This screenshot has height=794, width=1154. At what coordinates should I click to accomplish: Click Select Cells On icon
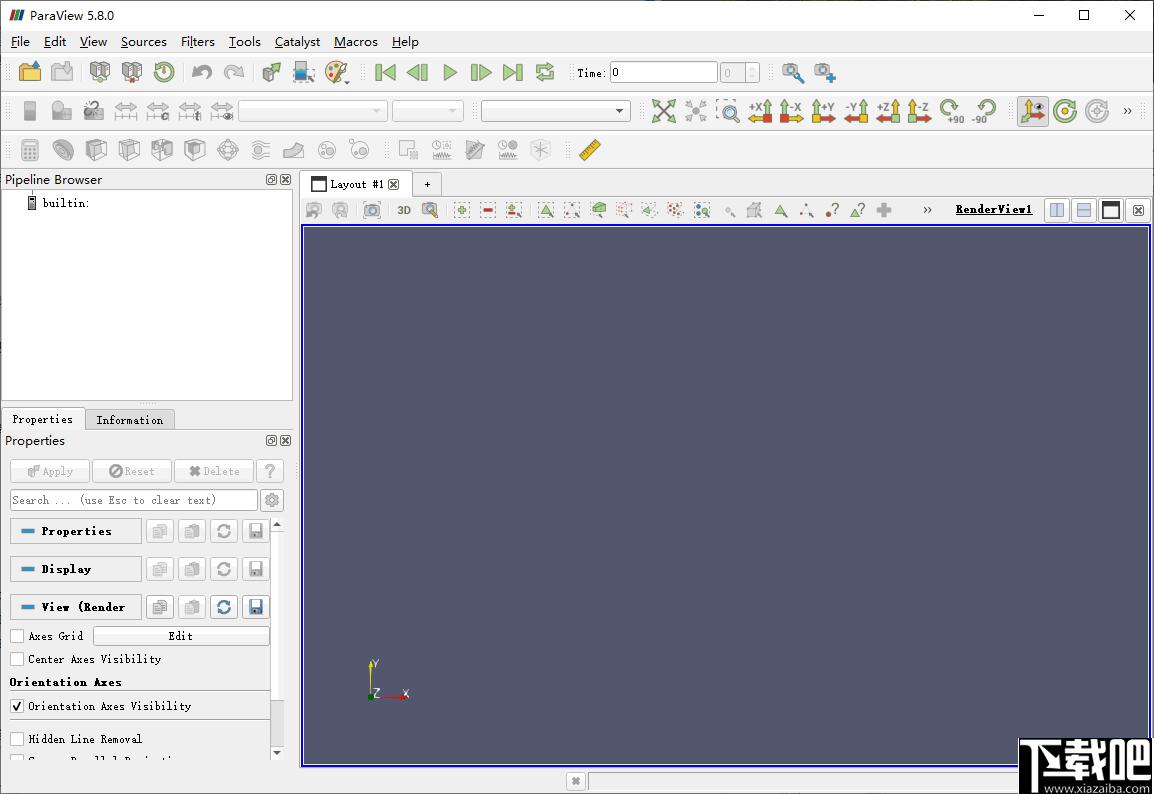click(x=545, y=210)
